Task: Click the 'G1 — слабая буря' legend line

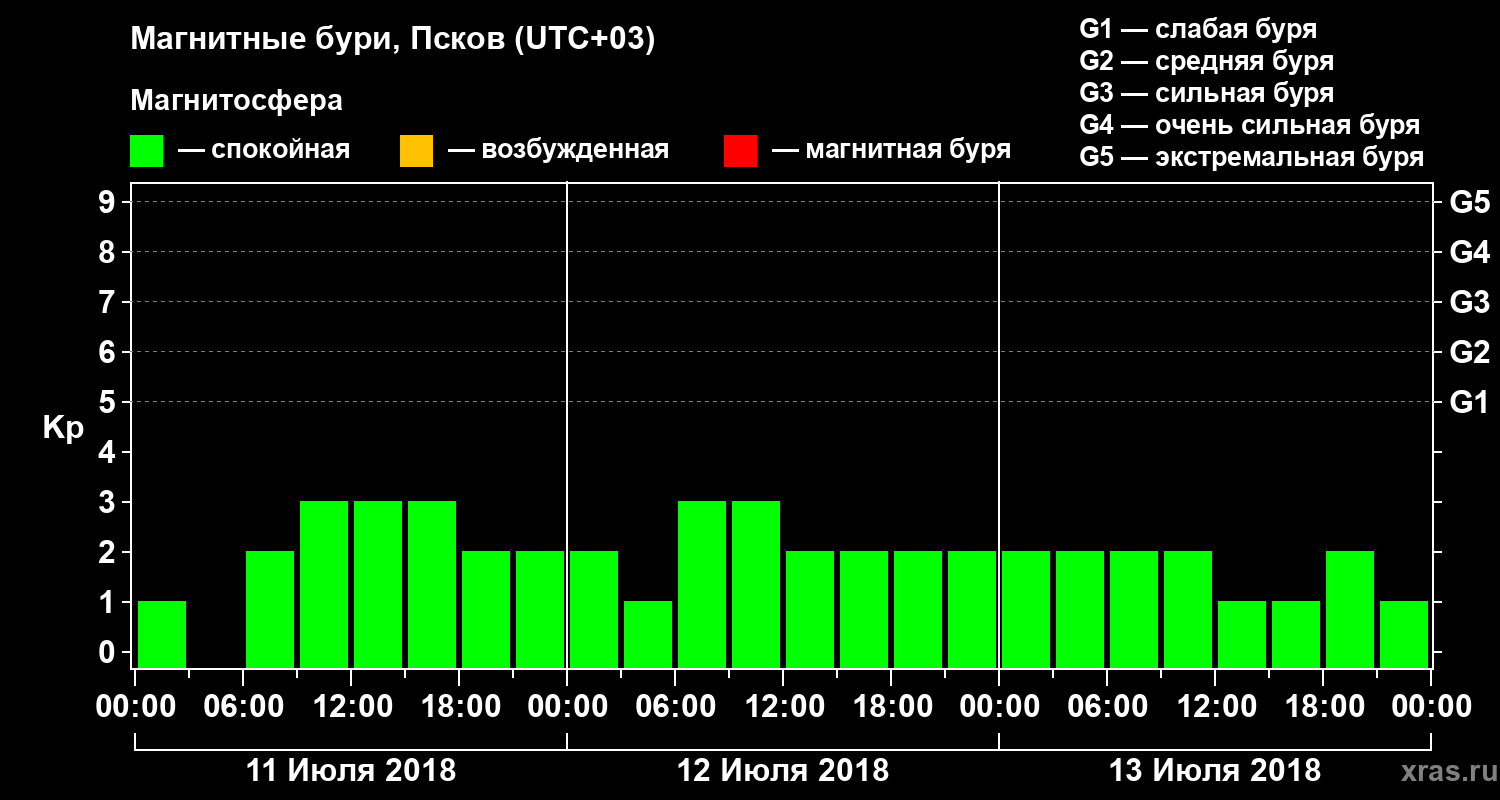Action: point(1198,29)
